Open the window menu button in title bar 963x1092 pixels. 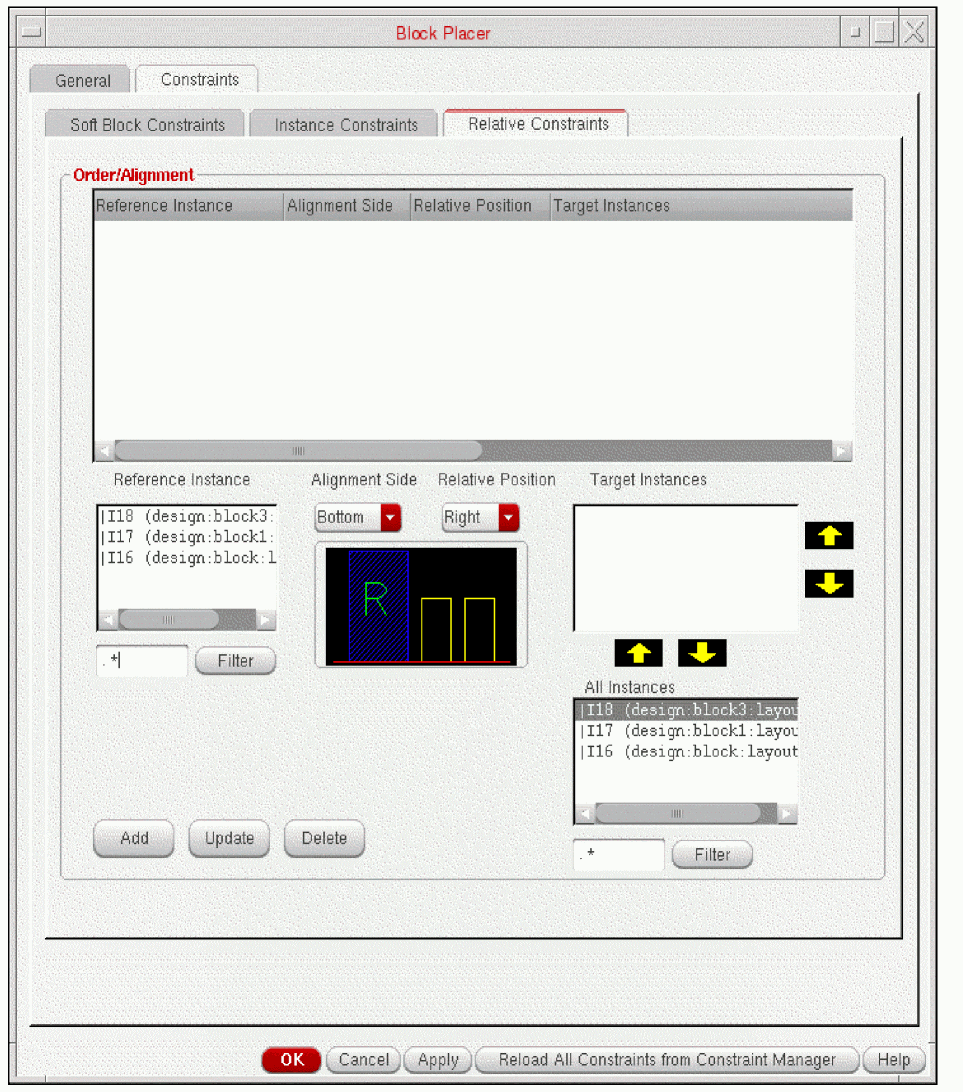point(31,32)
